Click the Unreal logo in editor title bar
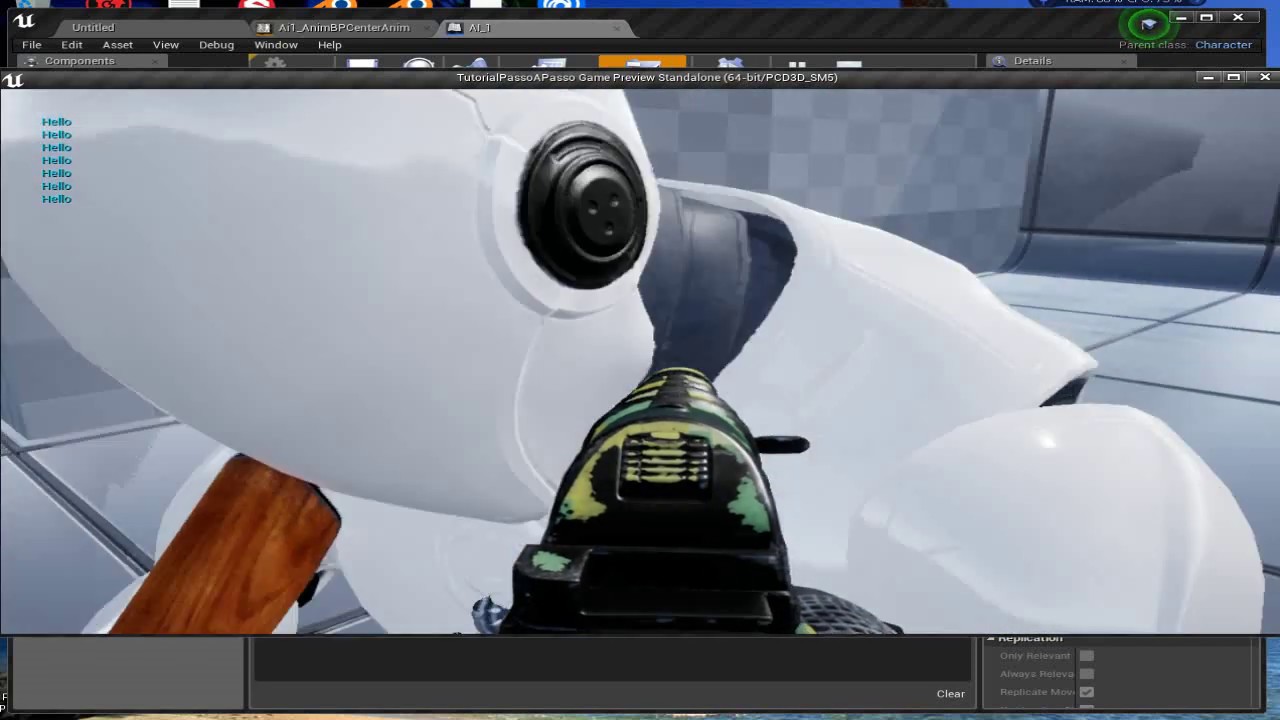Screen dimensions: 1280x720 pos(24,21)
